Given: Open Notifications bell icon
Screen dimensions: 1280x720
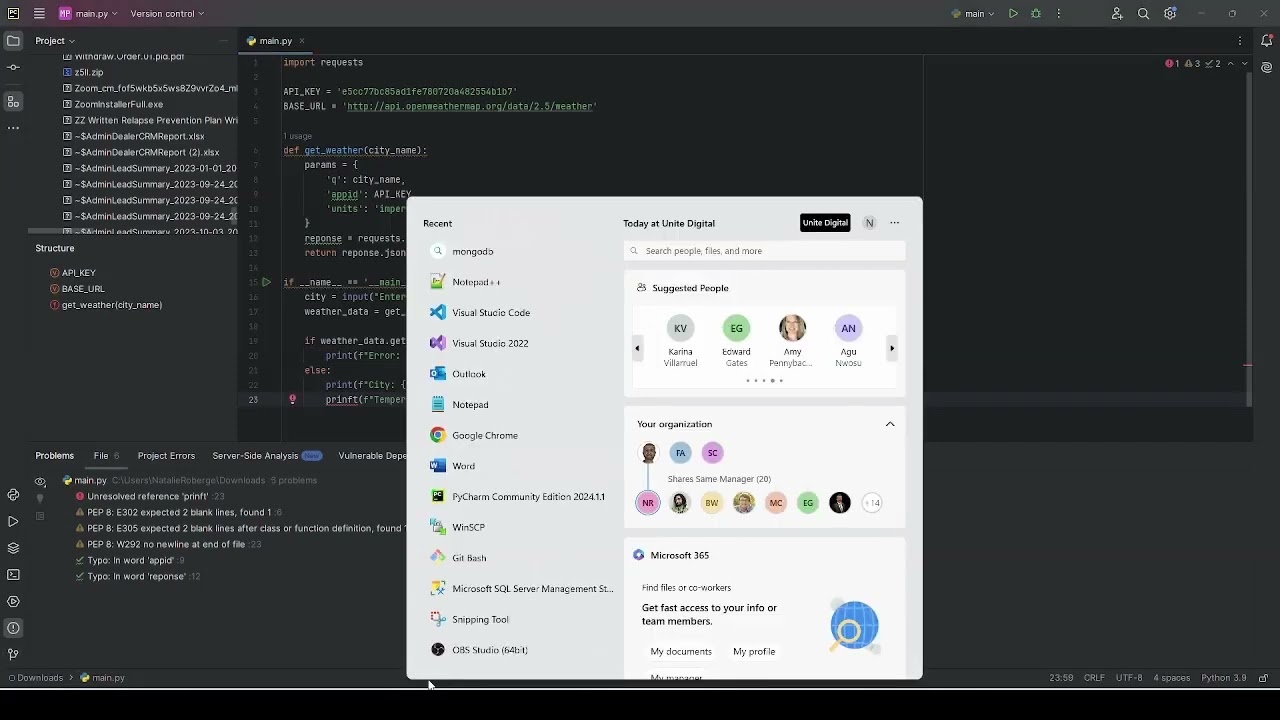Looking at the screenshot, I should click(1266, 41).
